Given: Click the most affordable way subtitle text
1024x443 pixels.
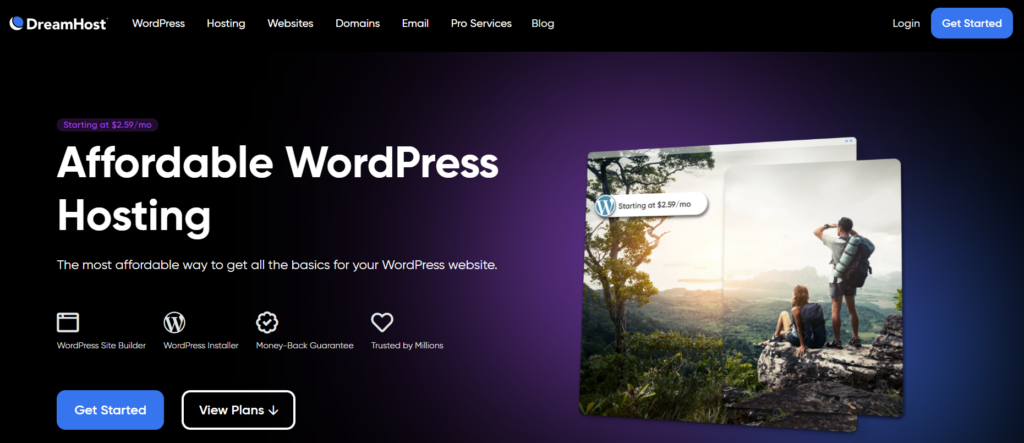Looking at the screenshot, I should point(278,265).
